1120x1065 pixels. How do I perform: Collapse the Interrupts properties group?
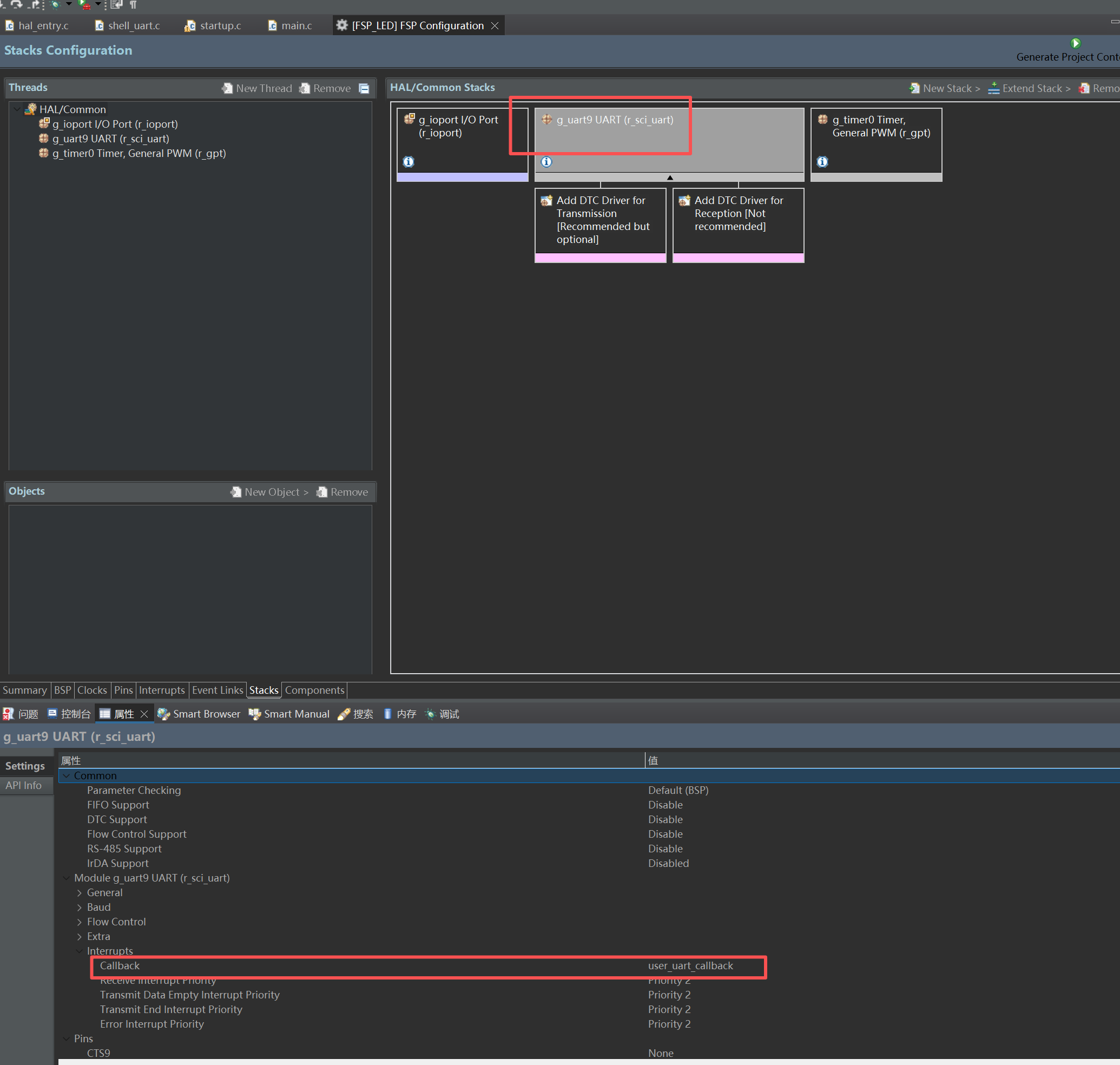click(79, 951)
